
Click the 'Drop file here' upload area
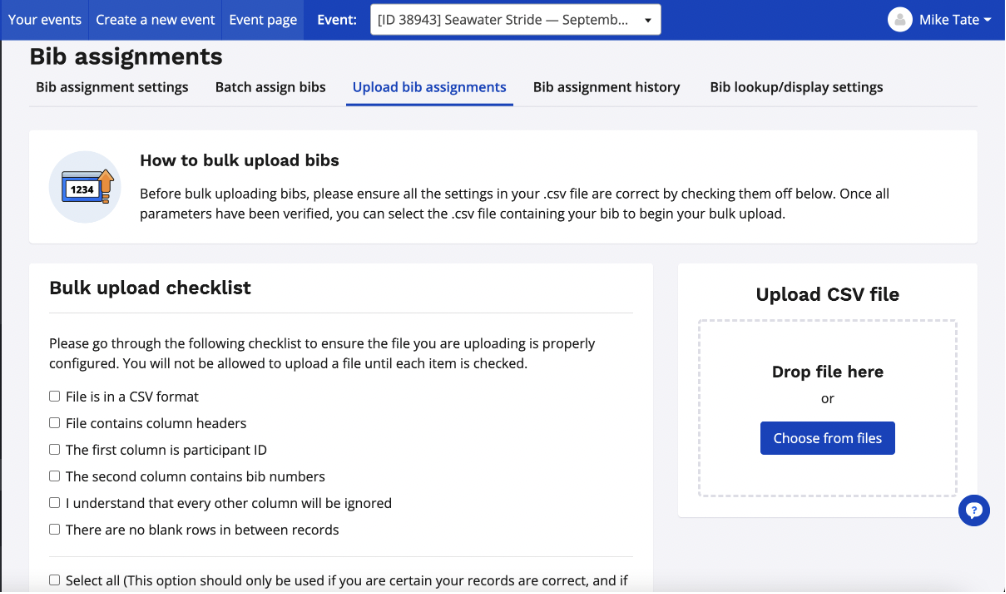tap(827, 372)
